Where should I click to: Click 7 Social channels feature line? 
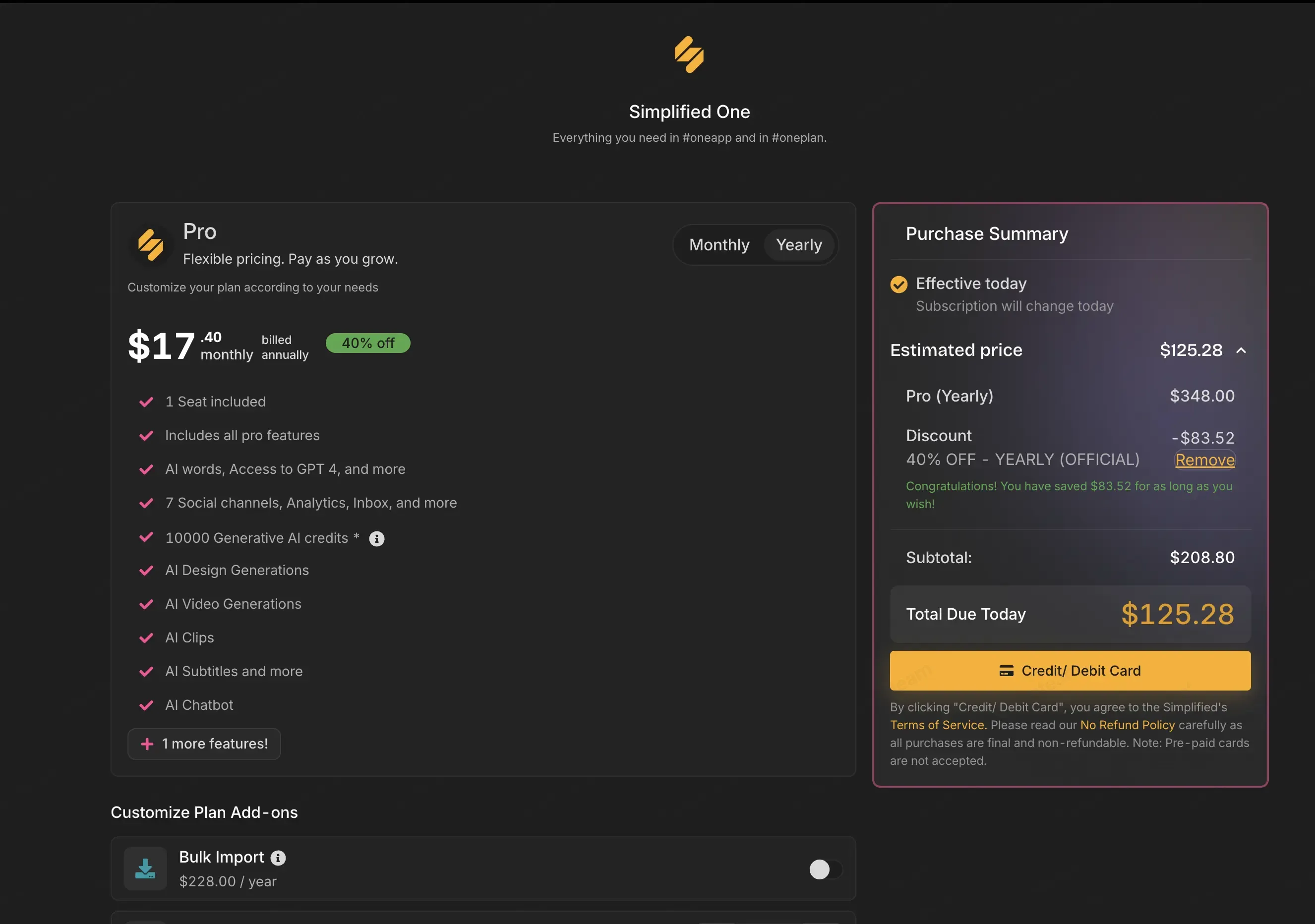tap(311, 503)
